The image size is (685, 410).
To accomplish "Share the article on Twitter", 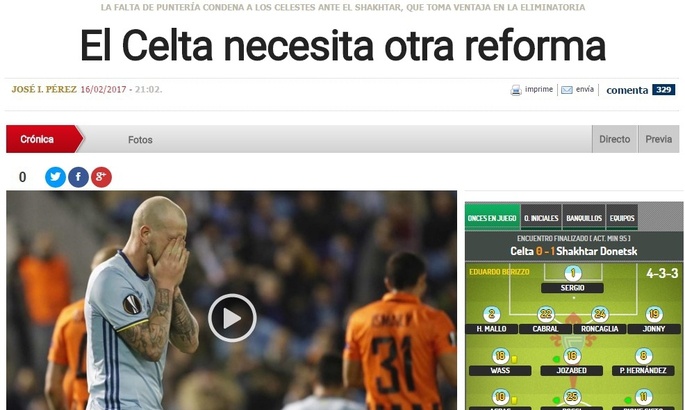I will [x=55, y=177].
